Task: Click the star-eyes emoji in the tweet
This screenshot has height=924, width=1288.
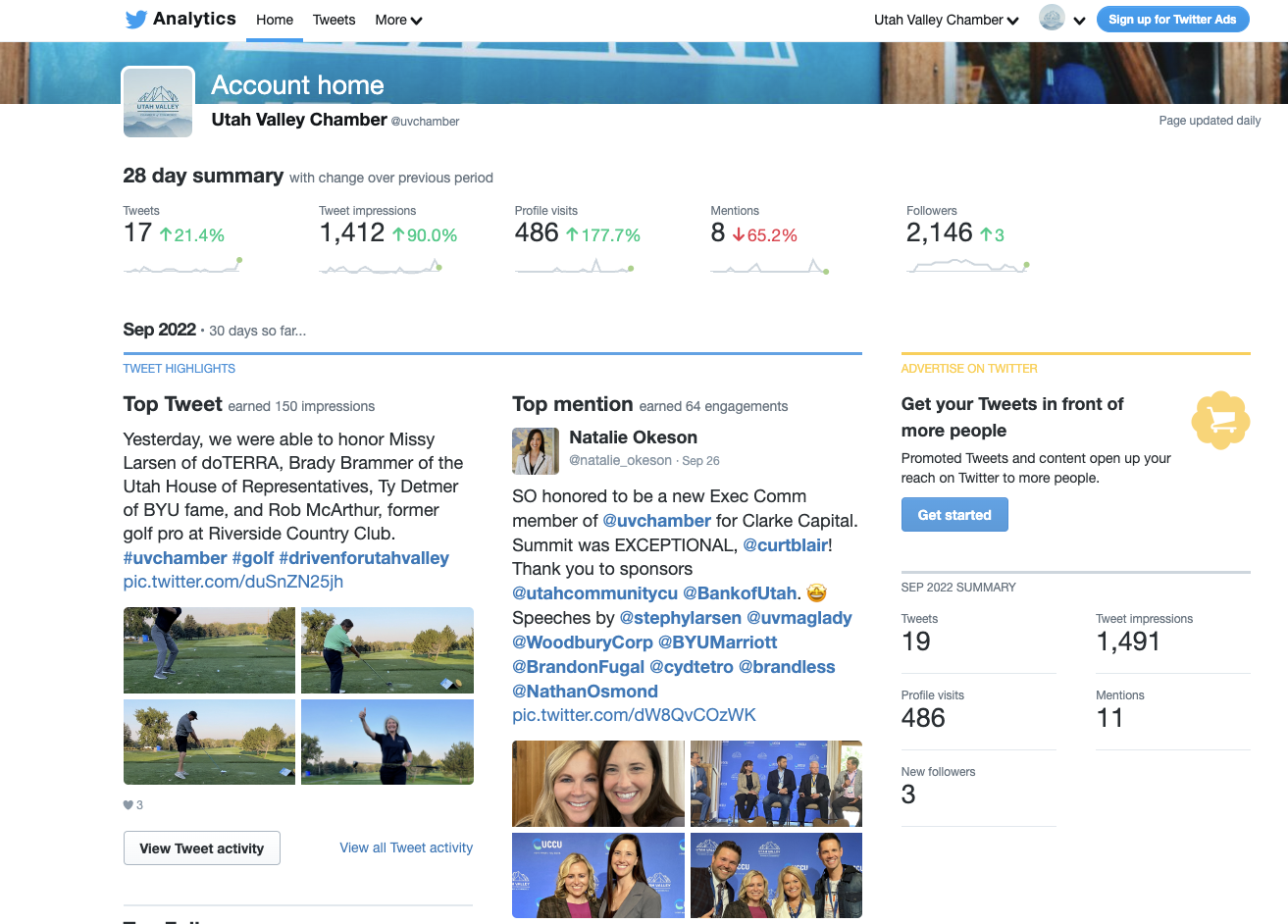Action: click(816, 593)
